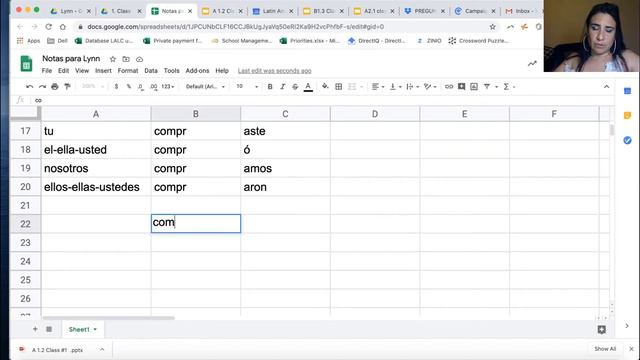Decrease decimal places
The image size is (640, 360).
coord(140,87)
